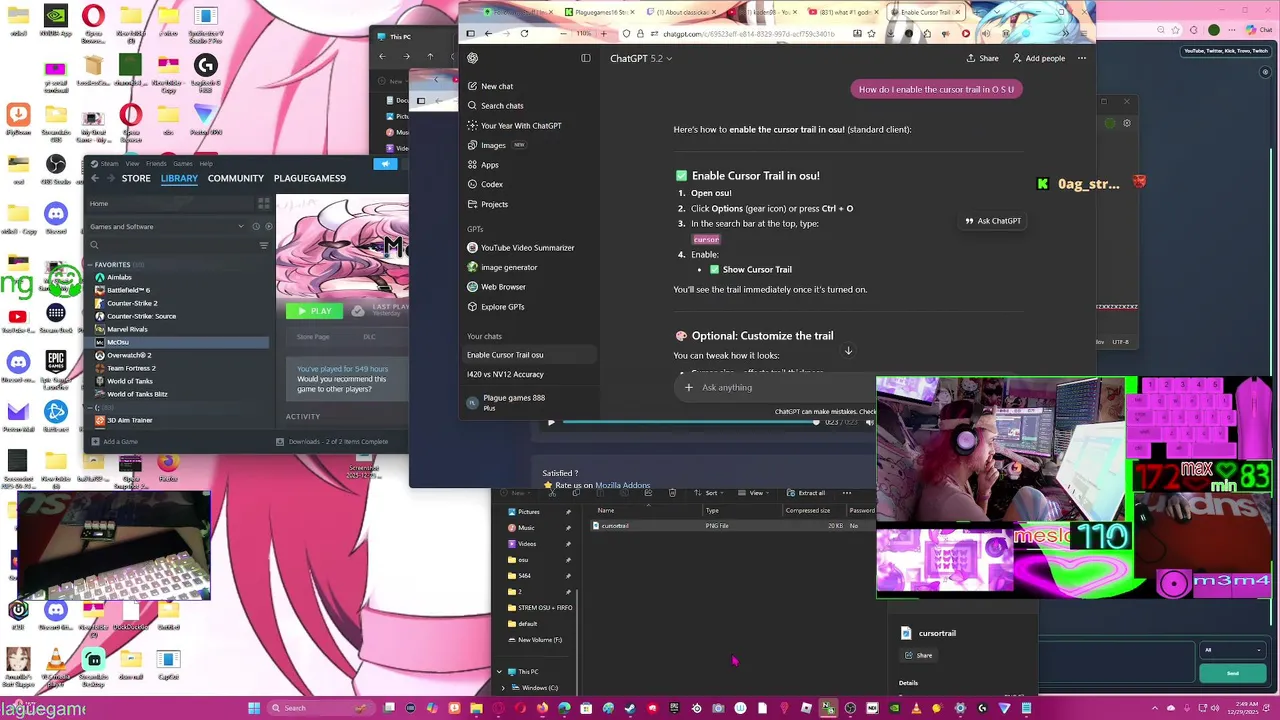Screen dimensions: 1280x720
Task: Click the ChatGPT logo in the sidebar
Action: pos(473,58)
